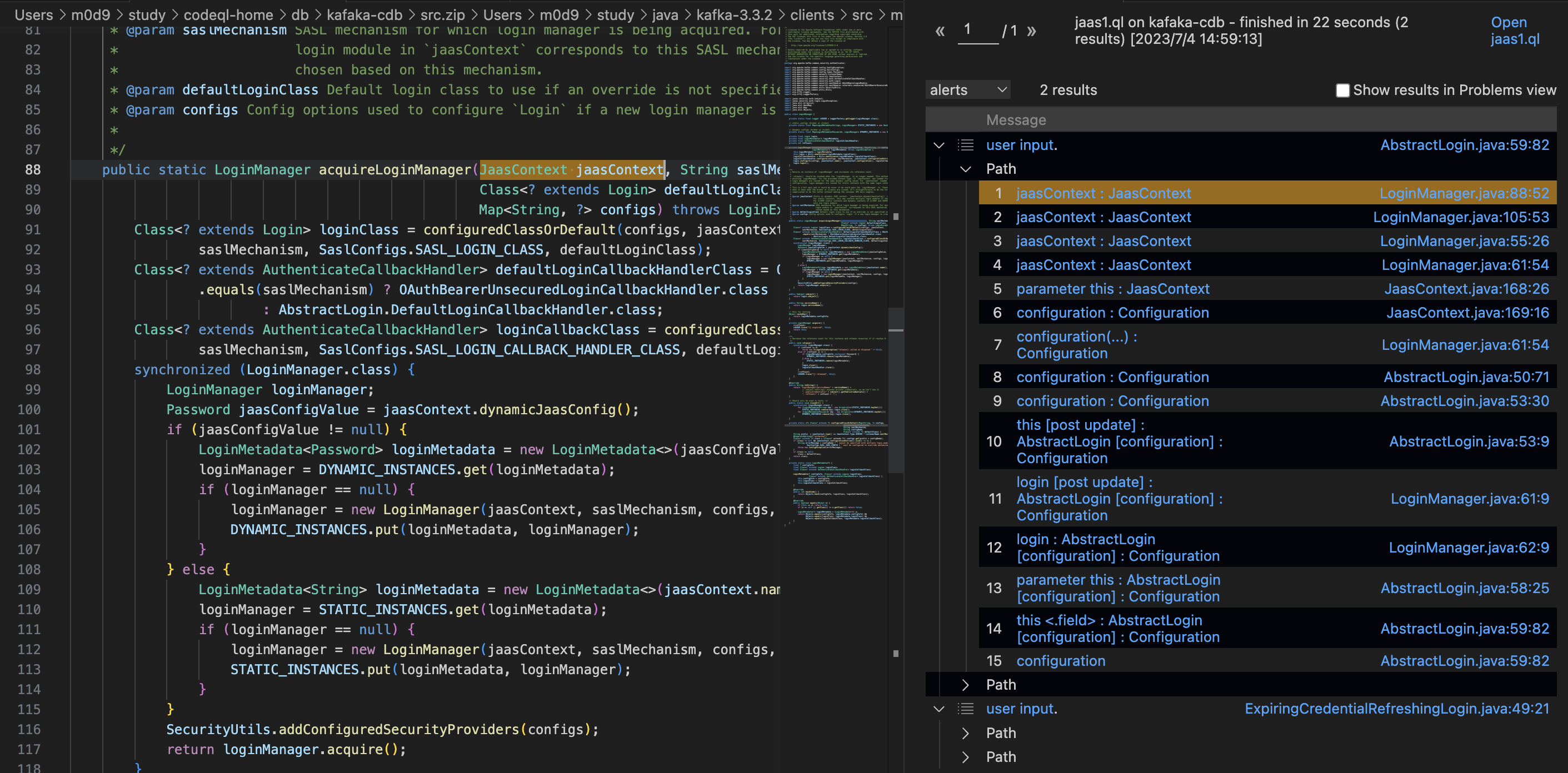Go to next results page arrow
1568x773 pixels.
[1031, 31]
